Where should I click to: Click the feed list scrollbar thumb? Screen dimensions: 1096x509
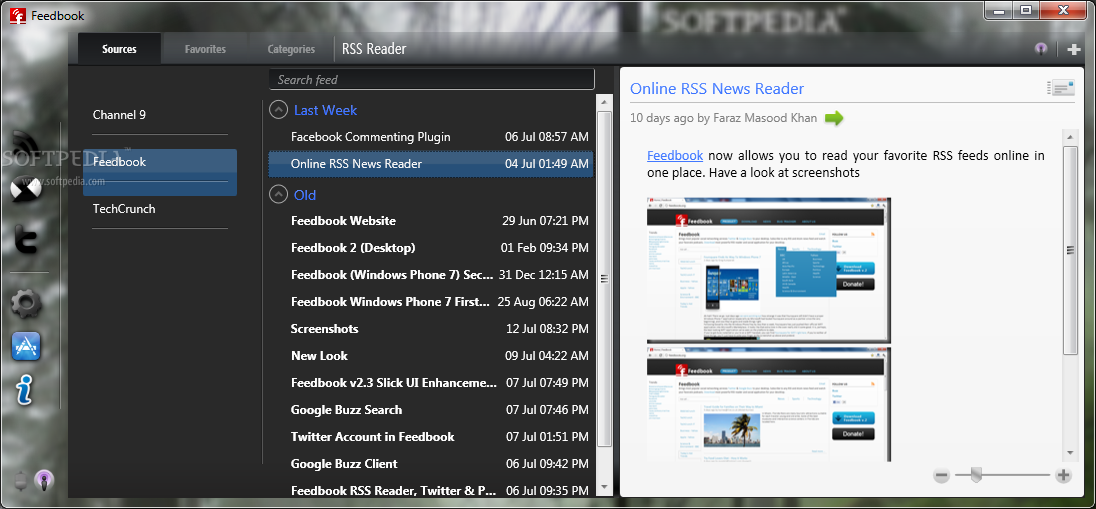click(x=605, y=278)
